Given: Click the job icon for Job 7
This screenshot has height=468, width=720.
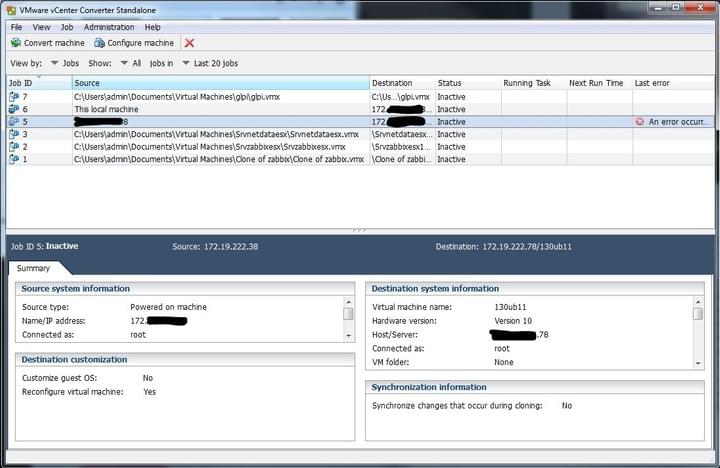Looking at the screenshot, I should (14, 96).
